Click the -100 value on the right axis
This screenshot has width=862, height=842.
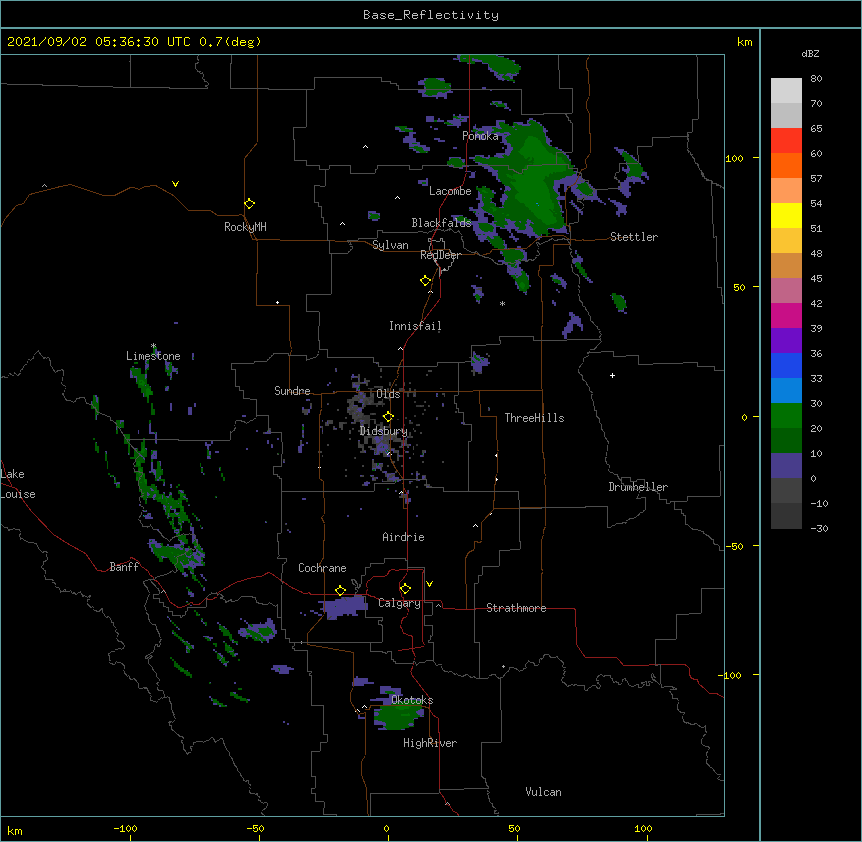(x=731, y=675)
